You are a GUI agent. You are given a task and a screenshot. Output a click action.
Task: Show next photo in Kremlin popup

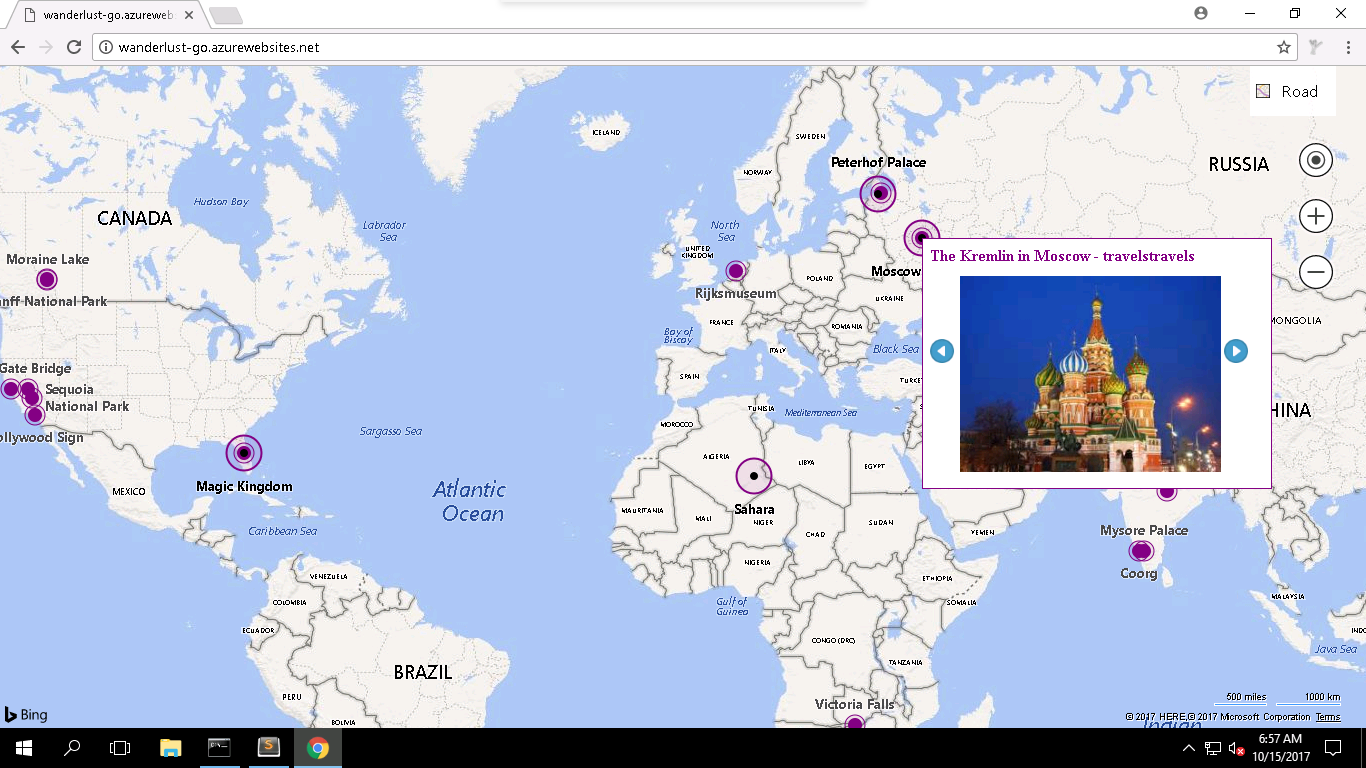[1236, 351]
